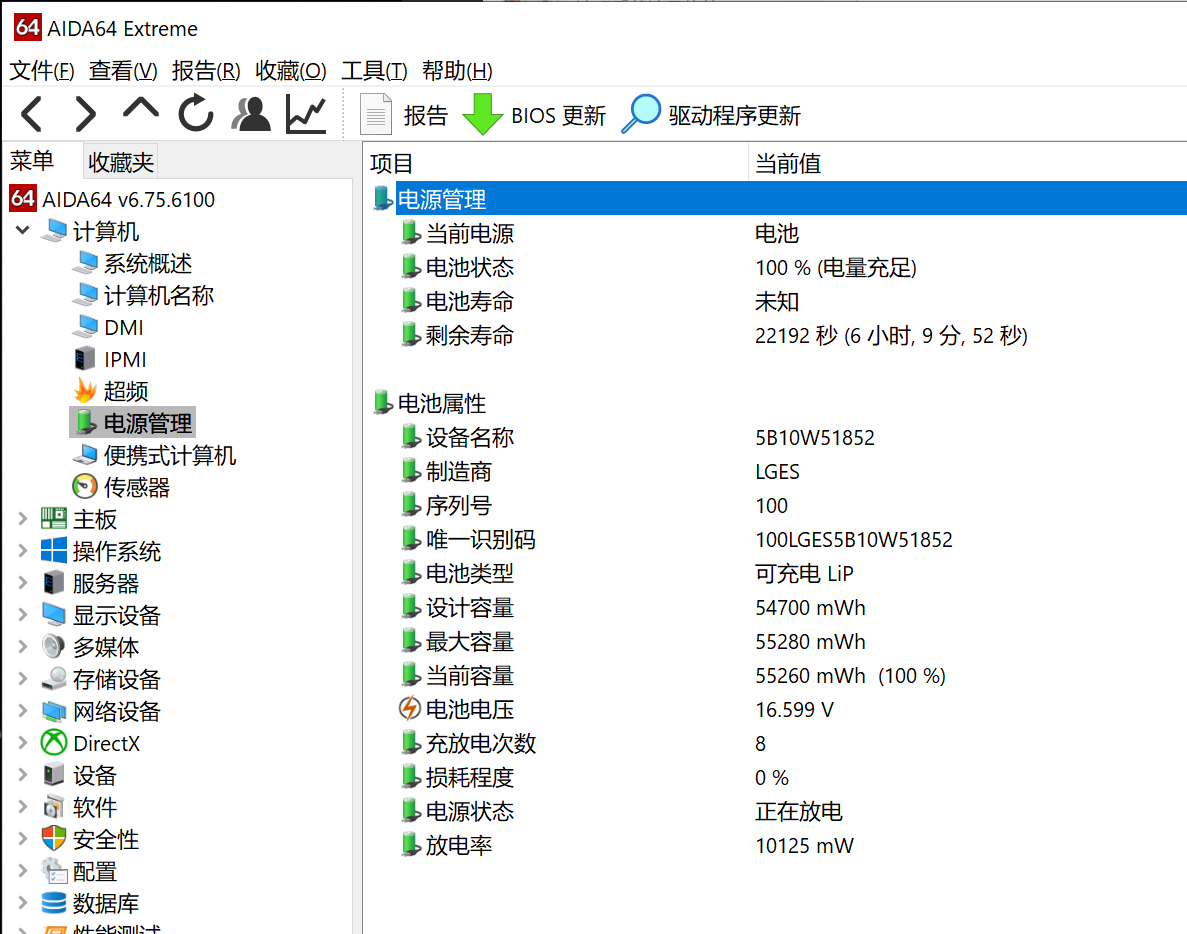The height and width of the screenshot is (934, 1187).
Task: Expand the 操作系统 tree node
Action: [23, 551]
